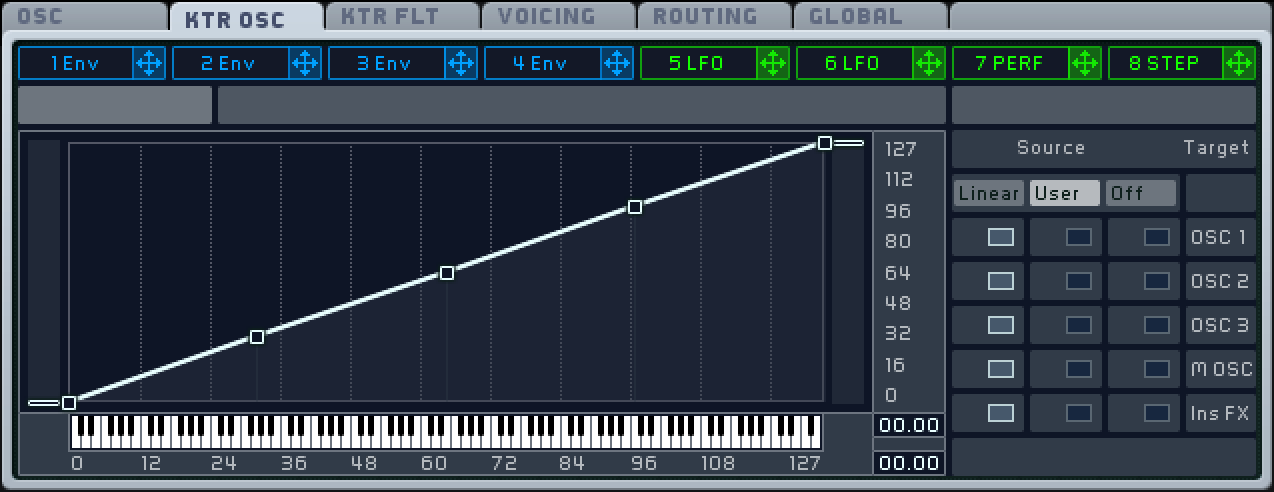Set Ins FX keytracking to Off

1157,413
